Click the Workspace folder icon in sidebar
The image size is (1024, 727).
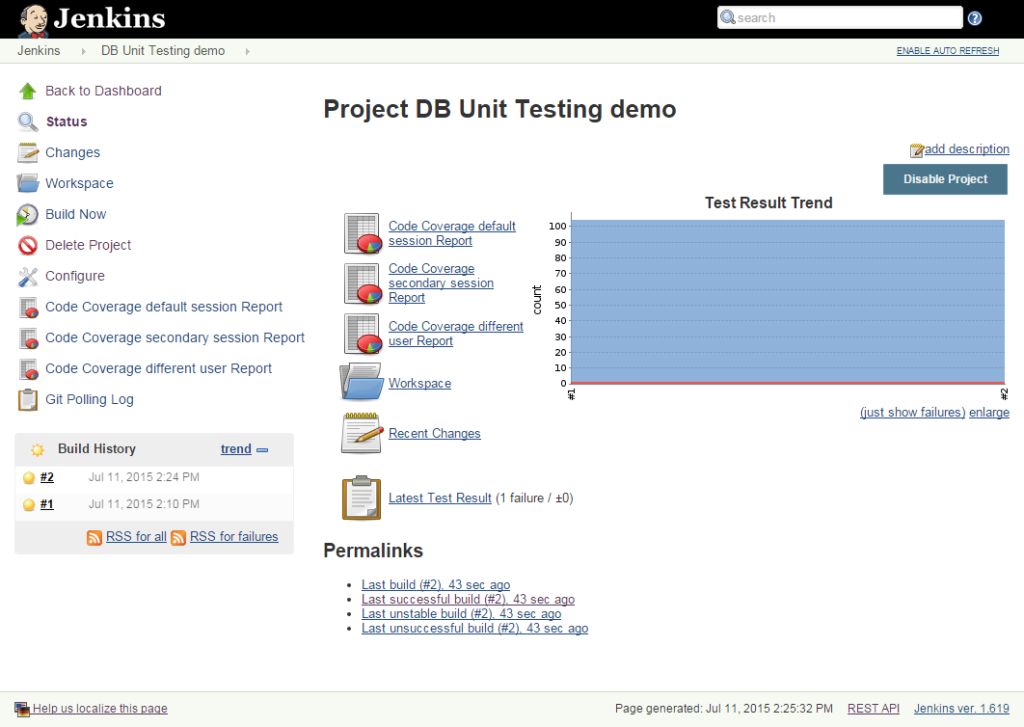point(27,183)
